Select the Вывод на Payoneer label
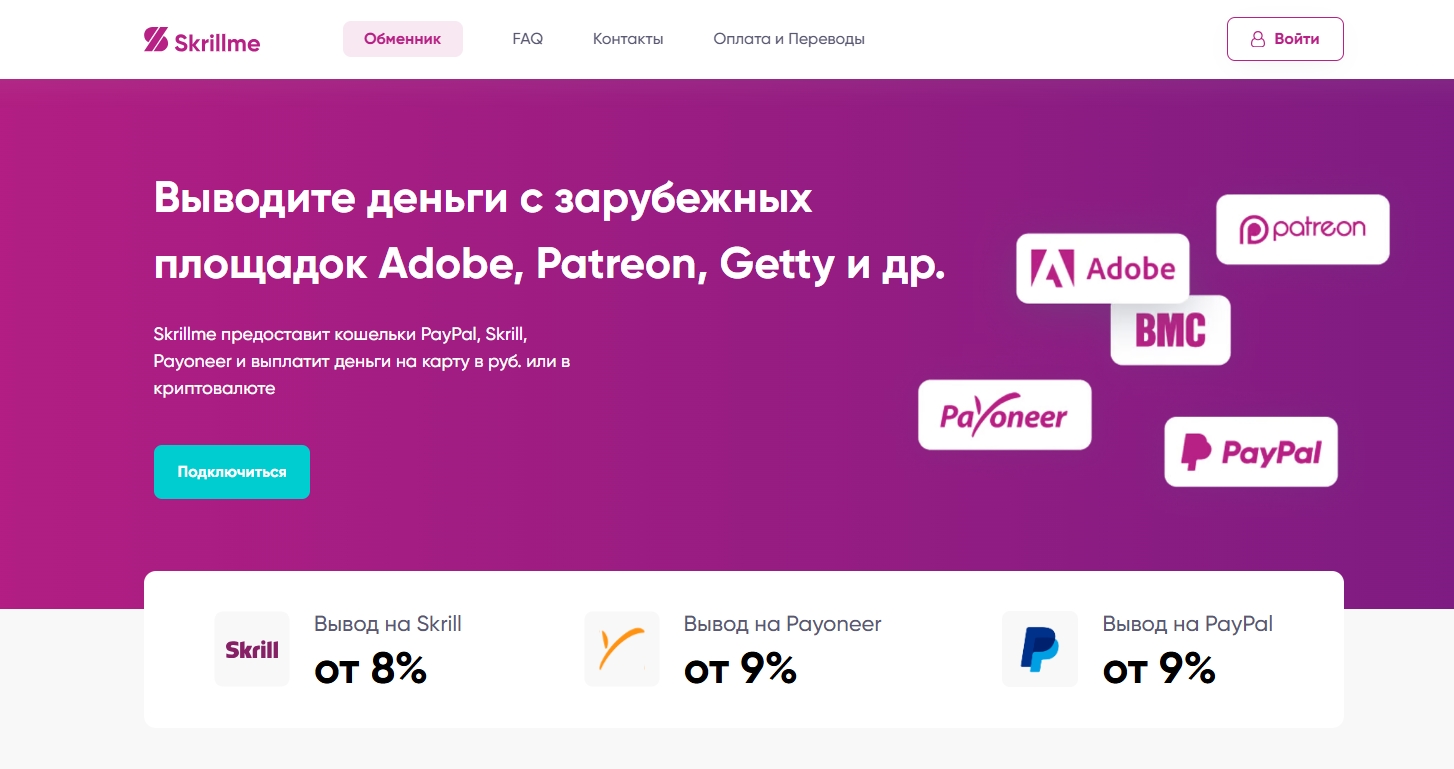Screen dimensions: 1454x769 (x=782, y=624)
